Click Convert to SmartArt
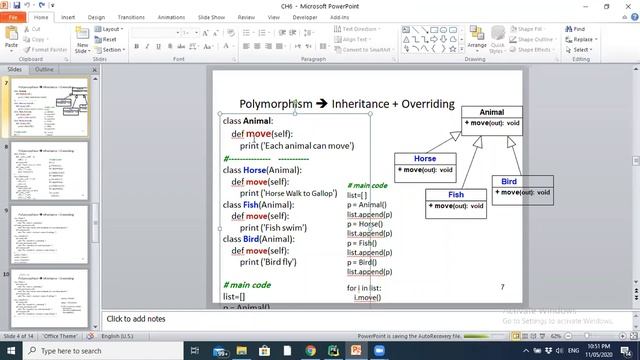640x360 pixels. [364, 49]
